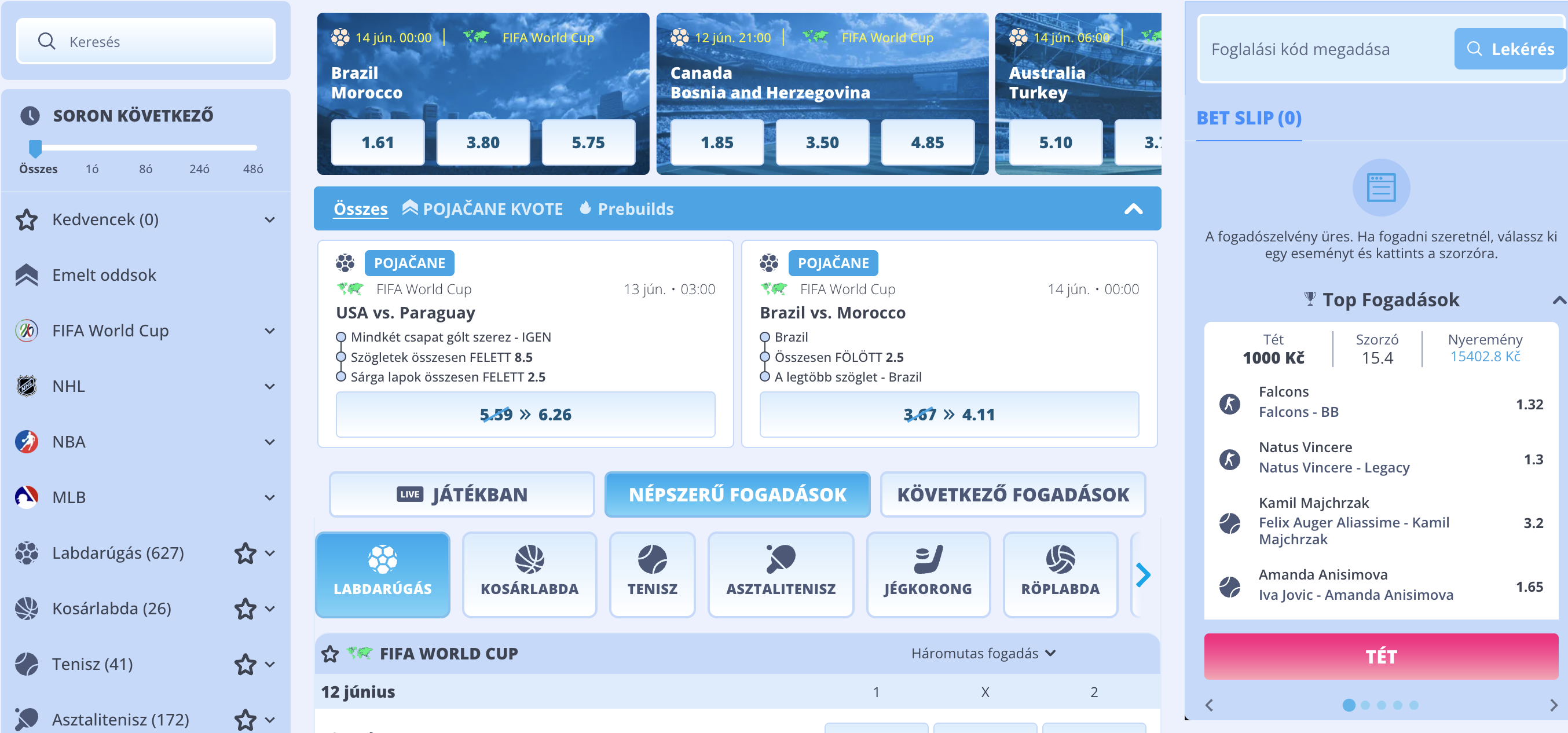Viewport: 1568px width, 733px height.
Task: Select the Kosárlabda sport icon tile
Action: [x=529, y=574]
